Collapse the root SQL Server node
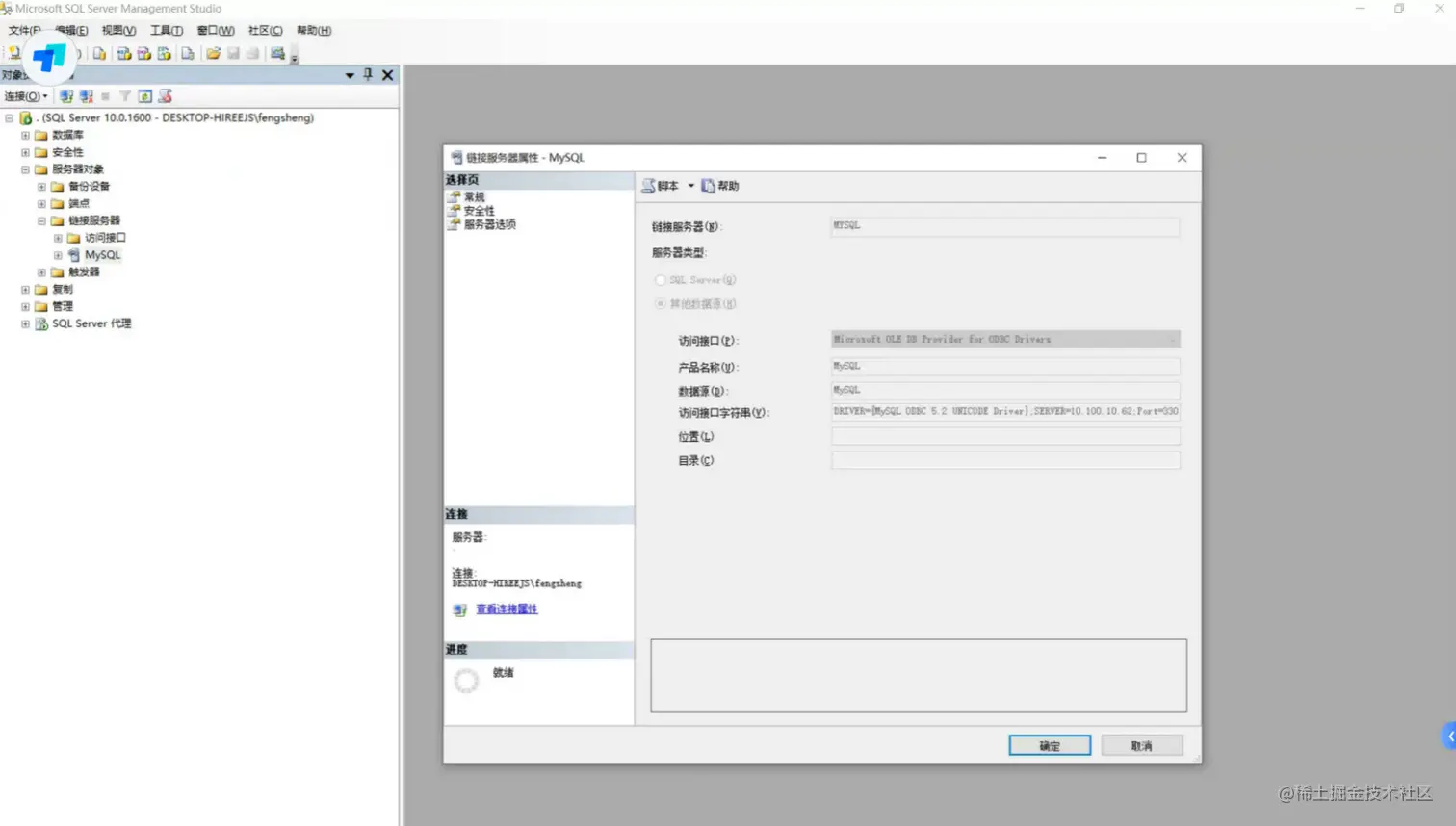The height and width of the screenshot is (826, 1456). [x=10, y=118]
